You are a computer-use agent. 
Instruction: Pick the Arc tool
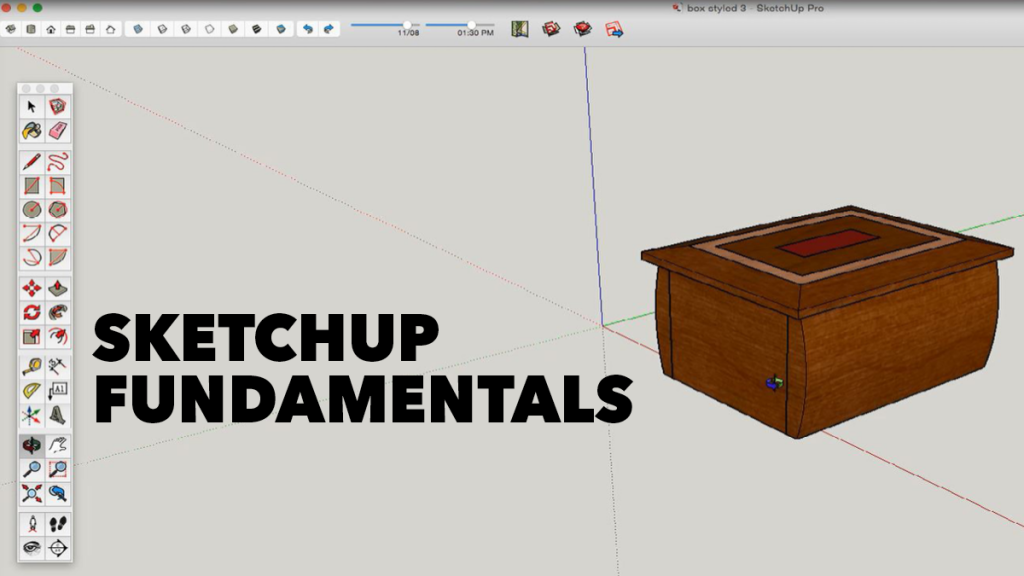coord(31,233)
